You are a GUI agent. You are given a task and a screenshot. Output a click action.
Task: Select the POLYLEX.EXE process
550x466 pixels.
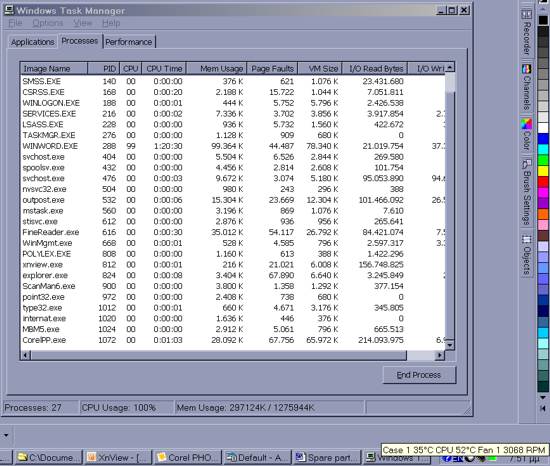pyautogui.click(x=233, y=254)
